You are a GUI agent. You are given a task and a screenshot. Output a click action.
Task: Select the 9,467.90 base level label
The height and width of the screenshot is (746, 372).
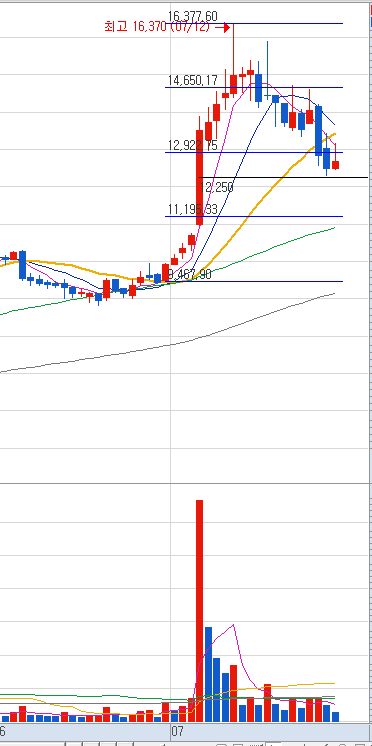tap(190, 275)
